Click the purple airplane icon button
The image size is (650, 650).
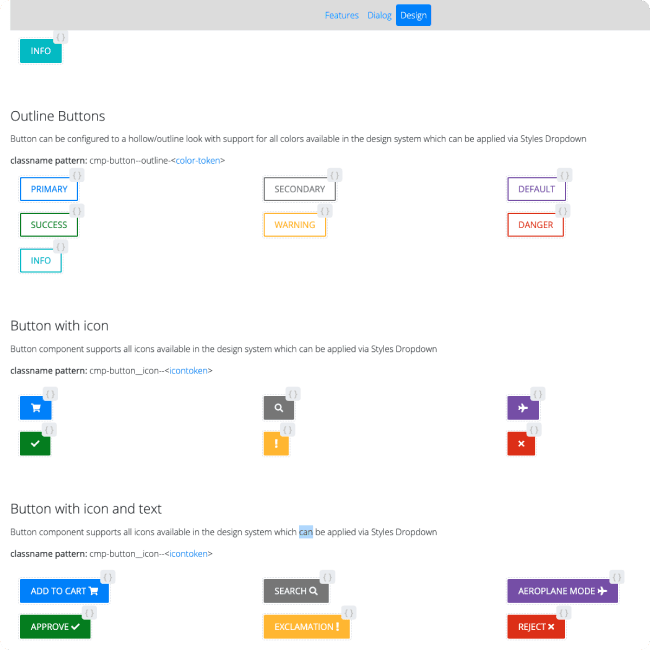point(523,408)
